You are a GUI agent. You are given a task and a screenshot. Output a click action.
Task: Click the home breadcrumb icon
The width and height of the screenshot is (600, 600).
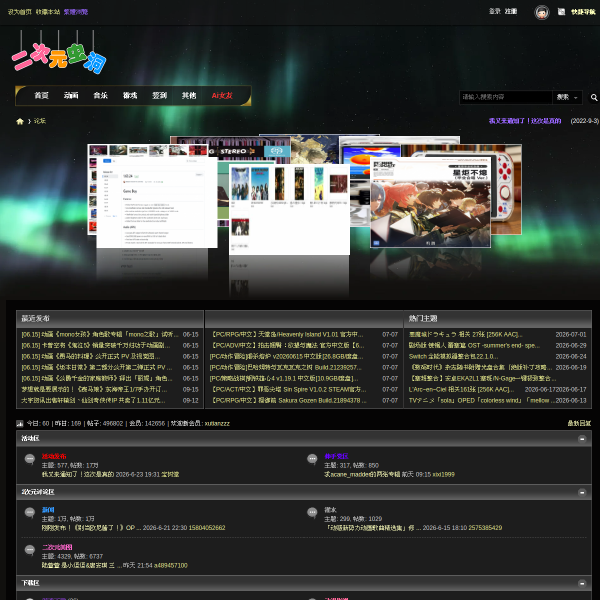point(20,121)
